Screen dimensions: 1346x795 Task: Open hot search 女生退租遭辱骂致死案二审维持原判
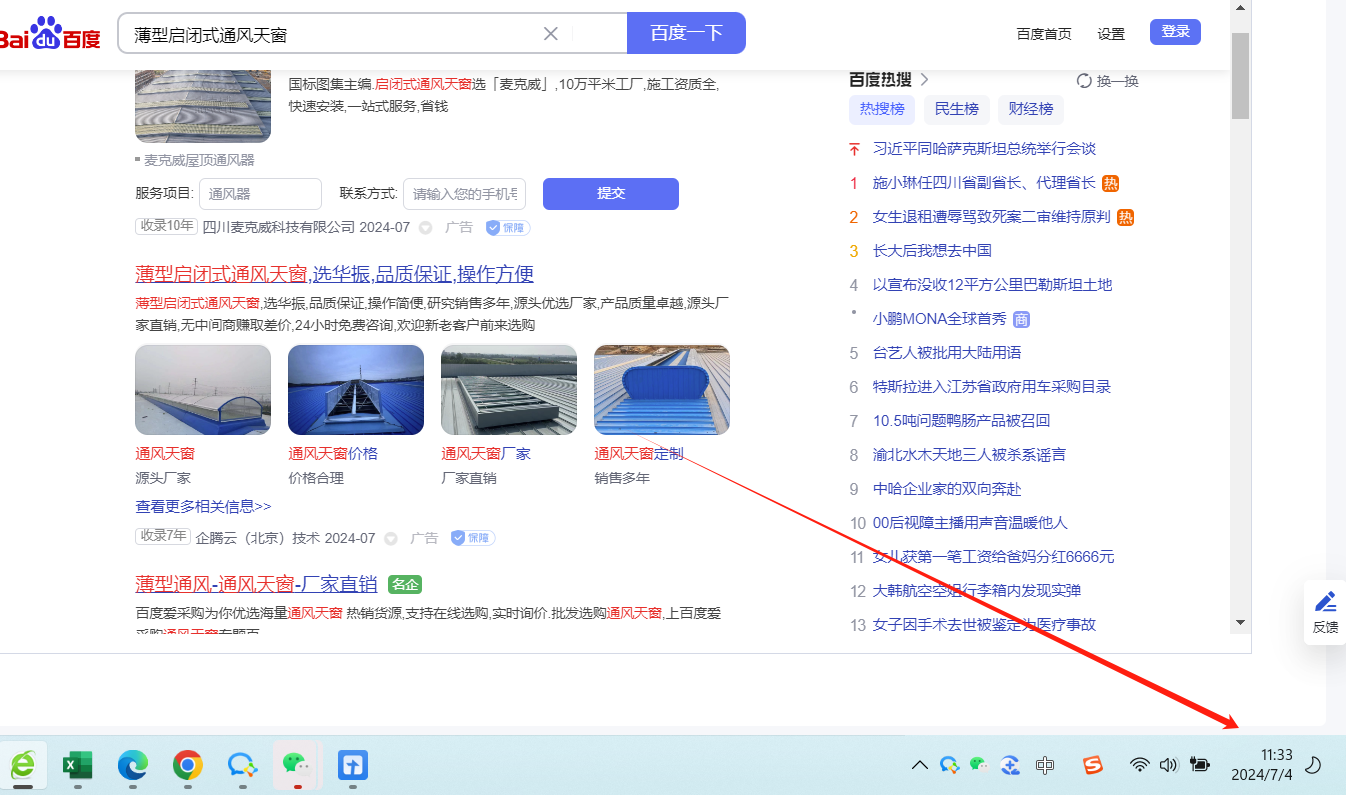click(x=992, y=217)
